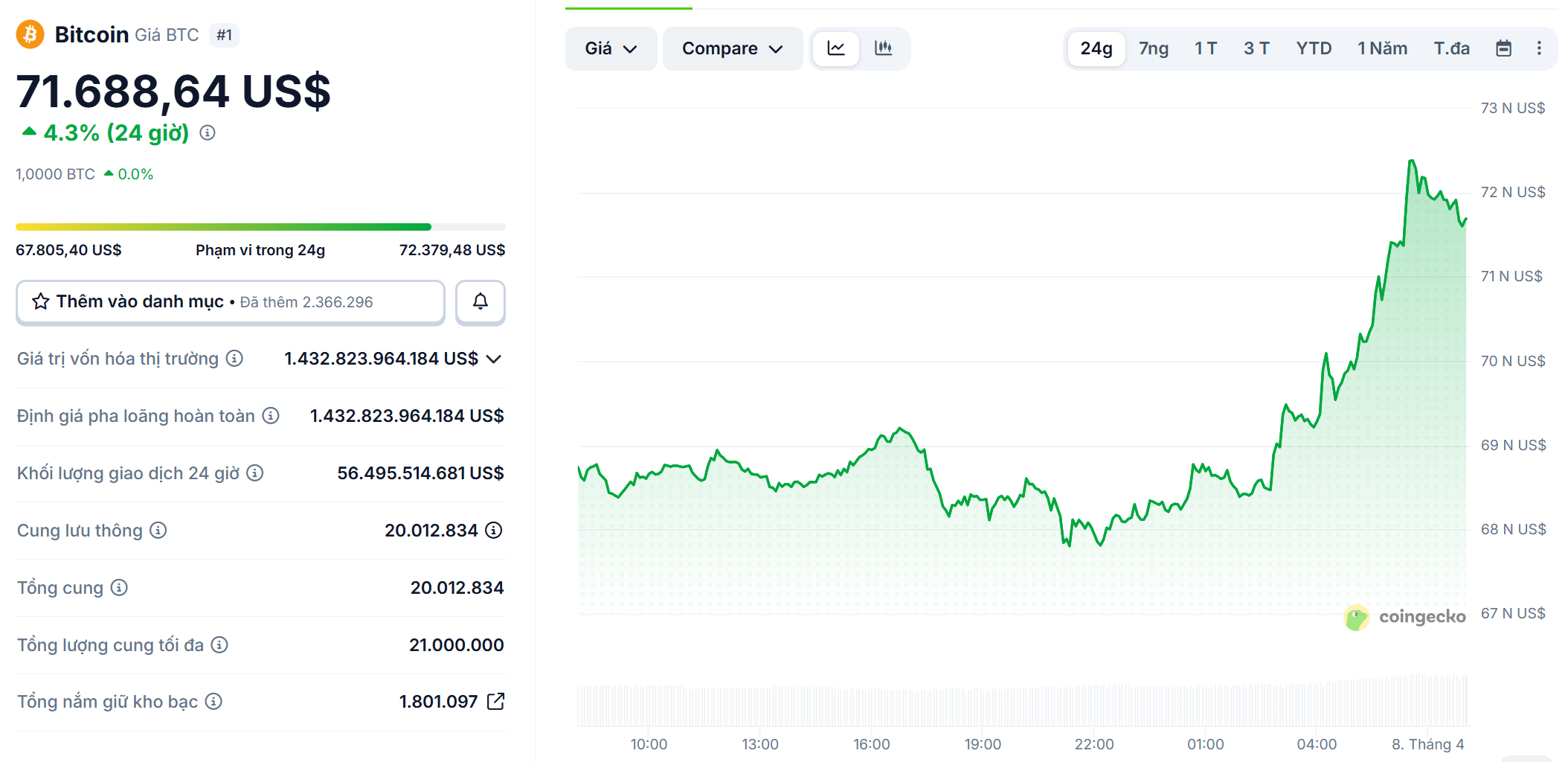Open the Giá dropdown
This screenshot has width=1568, height=762.
[x=611, y=48]
